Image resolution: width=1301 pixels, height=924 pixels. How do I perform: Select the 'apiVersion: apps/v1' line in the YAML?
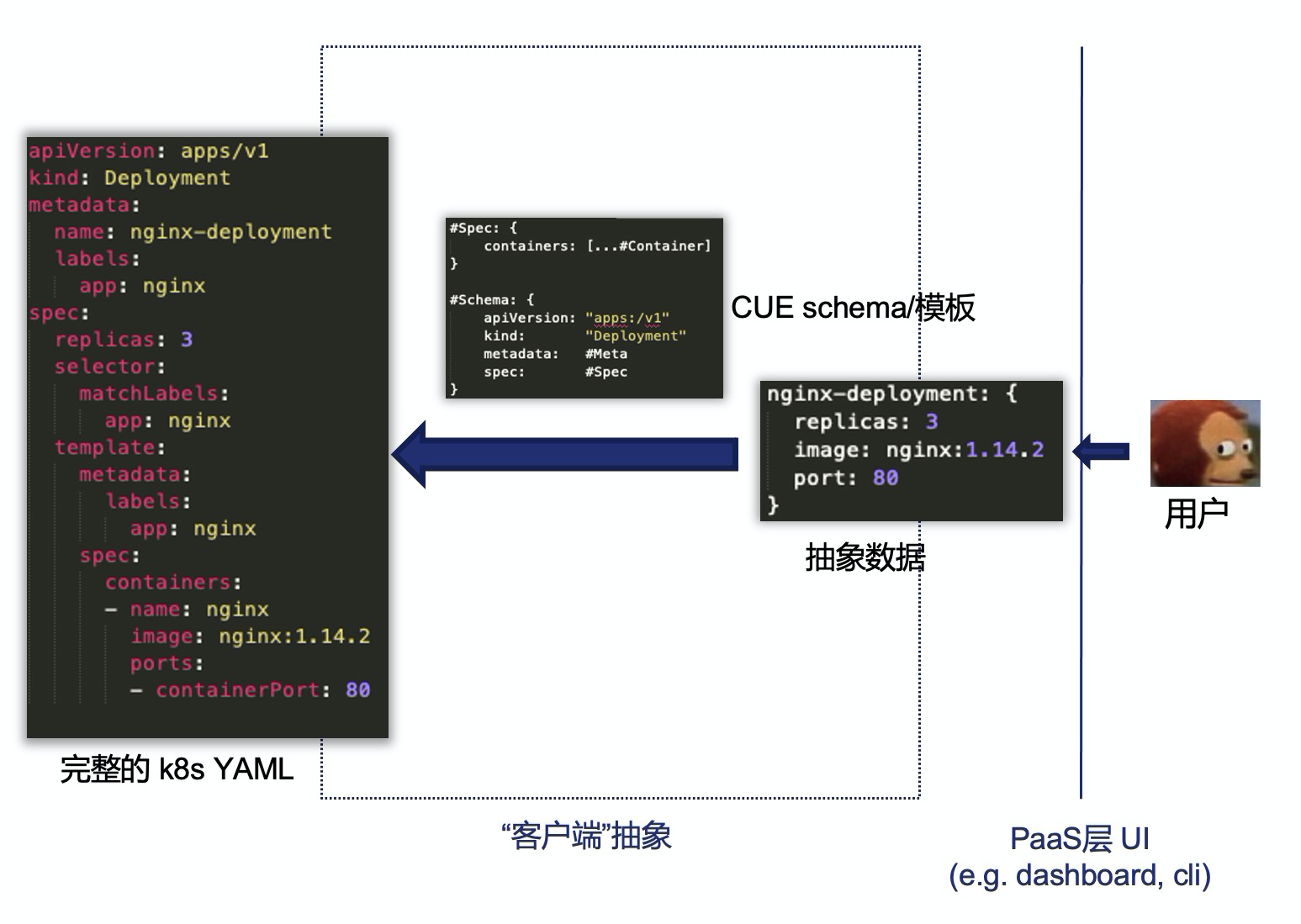point(149,151)
